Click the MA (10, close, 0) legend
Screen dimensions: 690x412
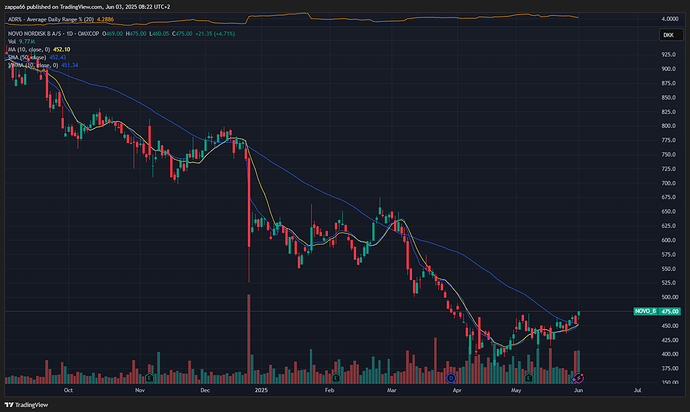click(x=29, y=49)
